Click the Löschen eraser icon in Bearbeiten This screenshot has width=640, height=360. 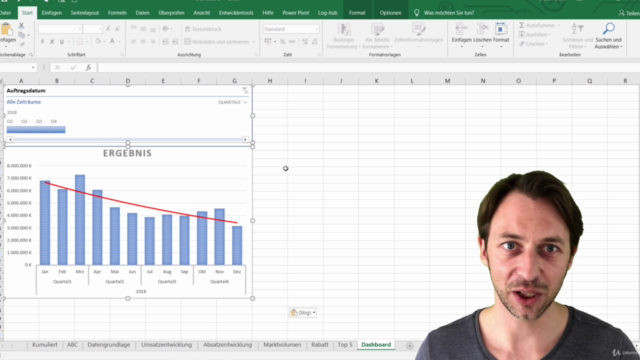[522, 44]
